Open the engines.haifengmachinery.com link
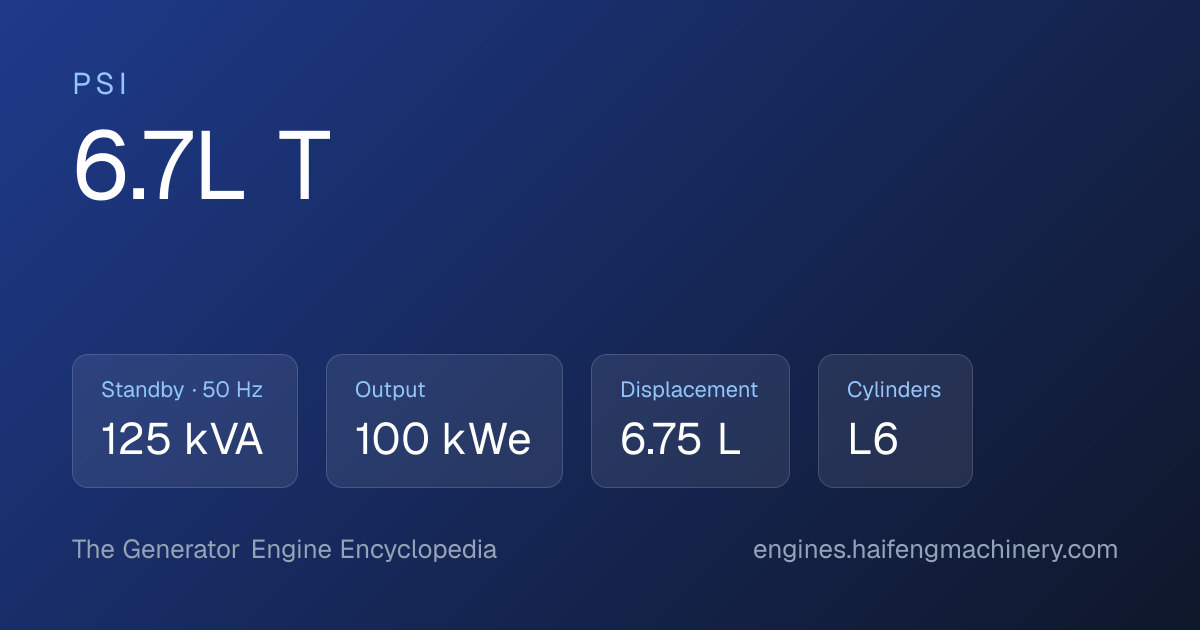Image resolution: width=1200 pixels, height=630 pixels. pos(935,550)
